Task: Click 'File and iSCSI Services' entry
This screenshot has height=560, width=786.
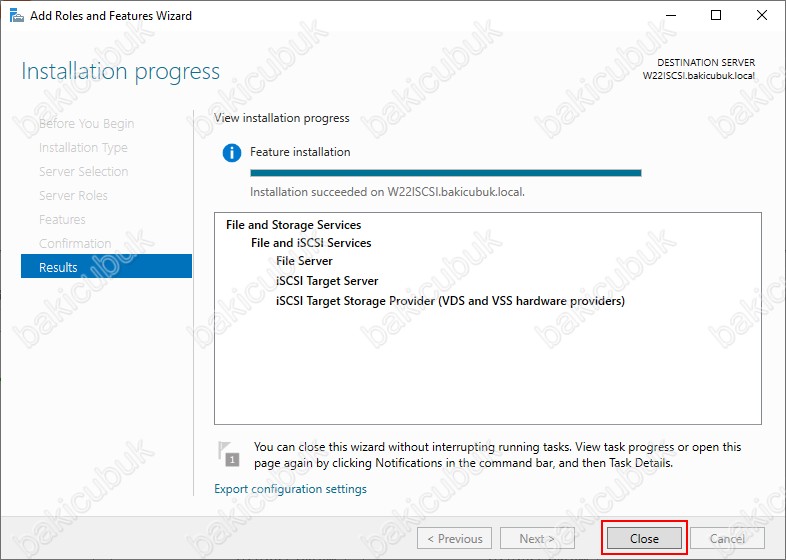Action: 311,243
